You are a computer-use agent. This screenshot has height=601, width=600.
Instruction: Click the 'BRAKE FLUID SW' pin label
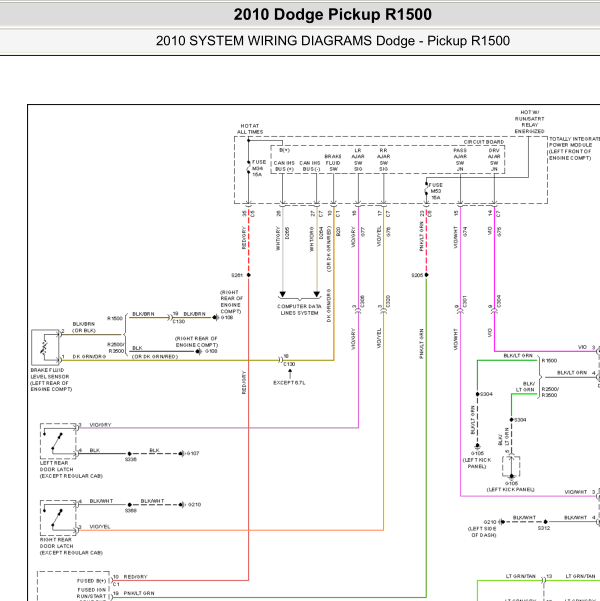[x=333, y=163]
